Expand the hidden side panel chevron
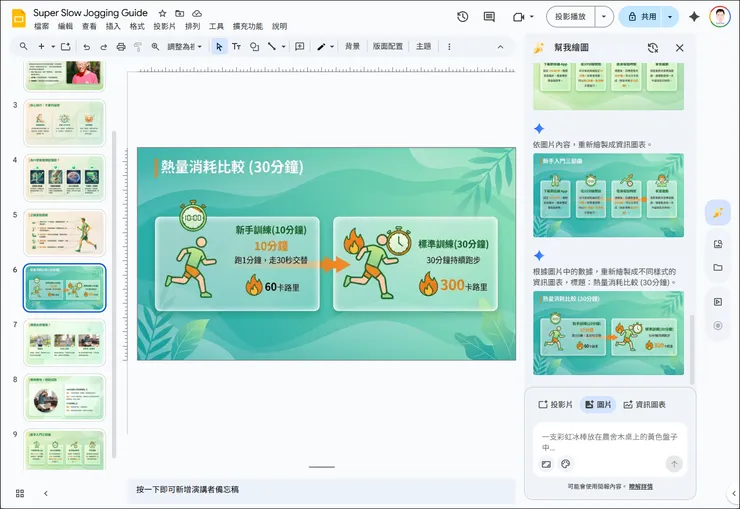 click(x=734, y=493)
